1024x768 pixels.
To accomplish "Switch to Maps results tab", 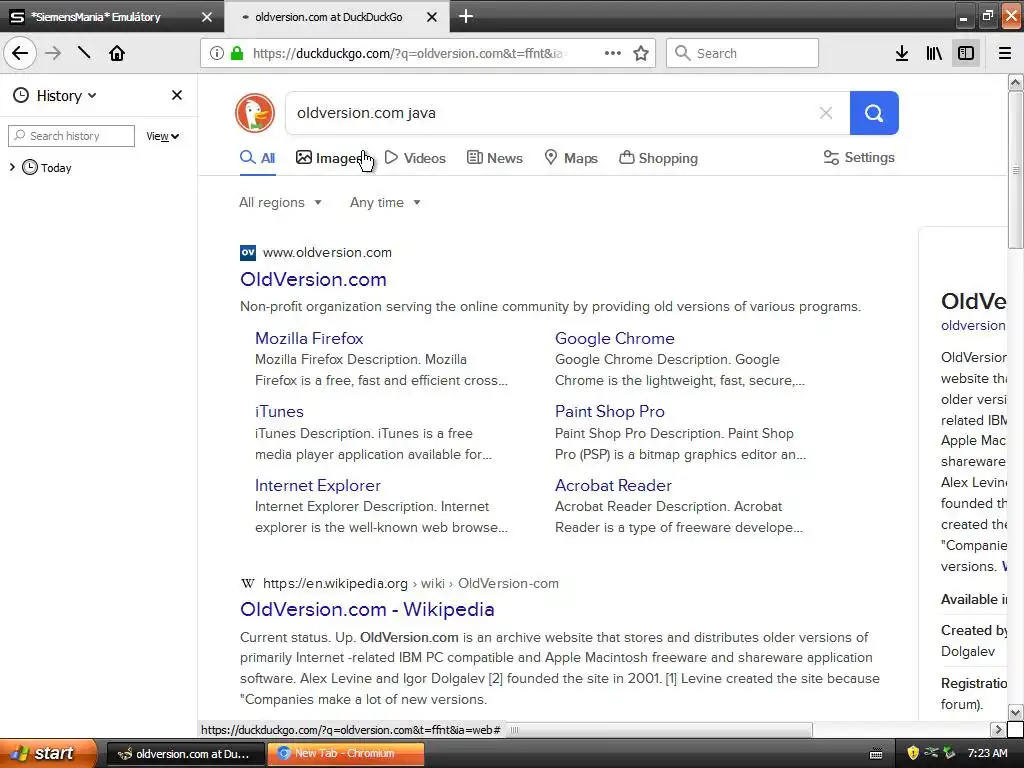I will click(x=571, y=158).
